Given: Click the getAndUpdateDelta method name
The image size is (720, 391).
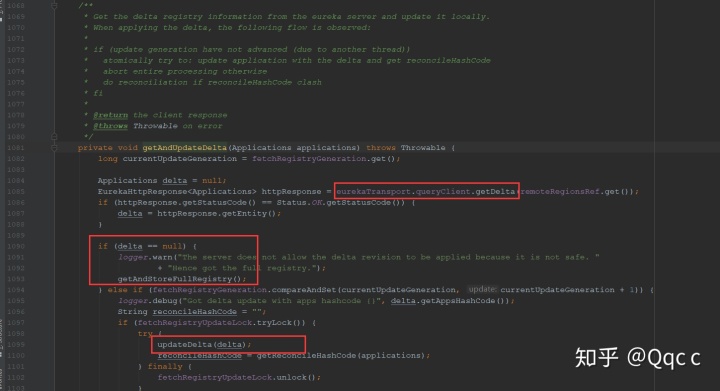Looking at the screenshot, I should (x=185, y=147).
